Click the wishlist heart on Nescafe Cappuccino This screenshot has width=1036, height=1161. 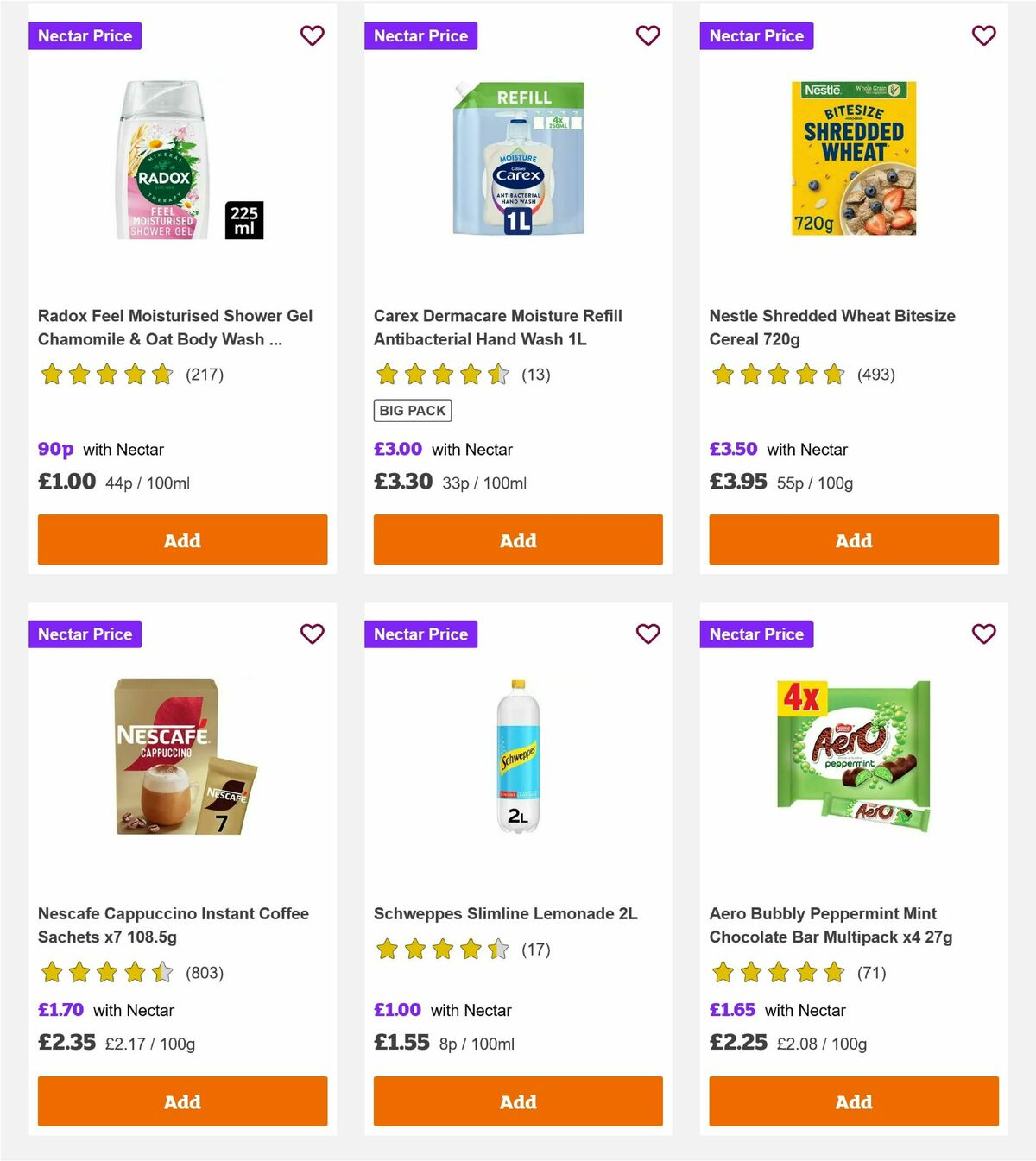pyautogui.click(x=312, y=634)
